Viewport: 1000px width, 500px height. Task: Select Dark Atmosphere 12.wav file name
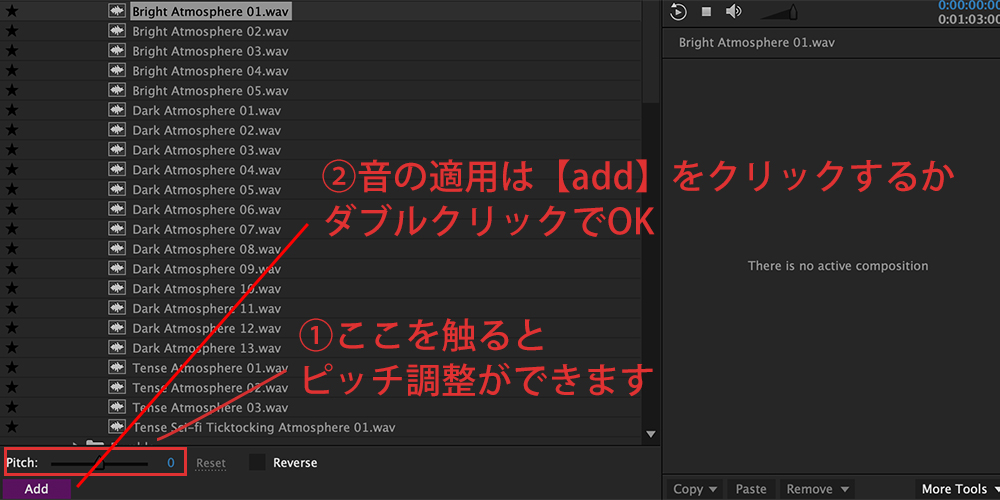pyautogui.click(x=207, y=328)
